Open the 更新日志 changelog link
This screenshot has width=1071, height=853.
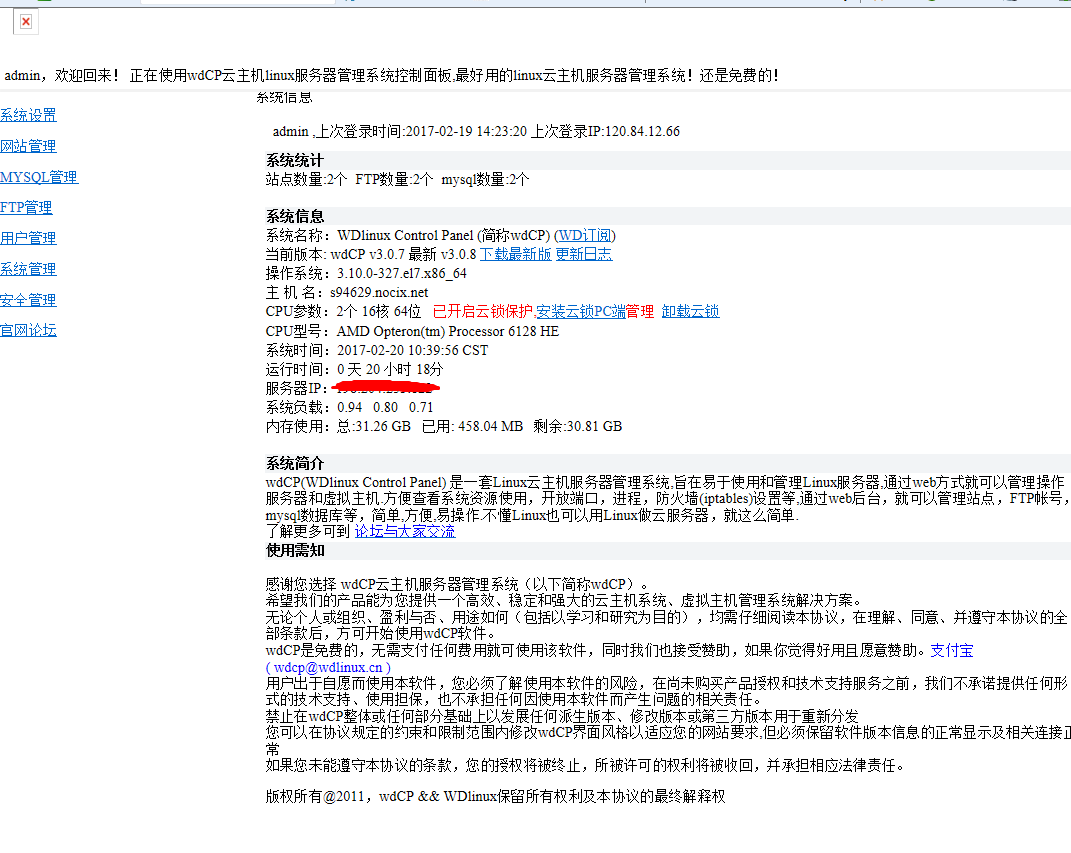coord(584,254)
